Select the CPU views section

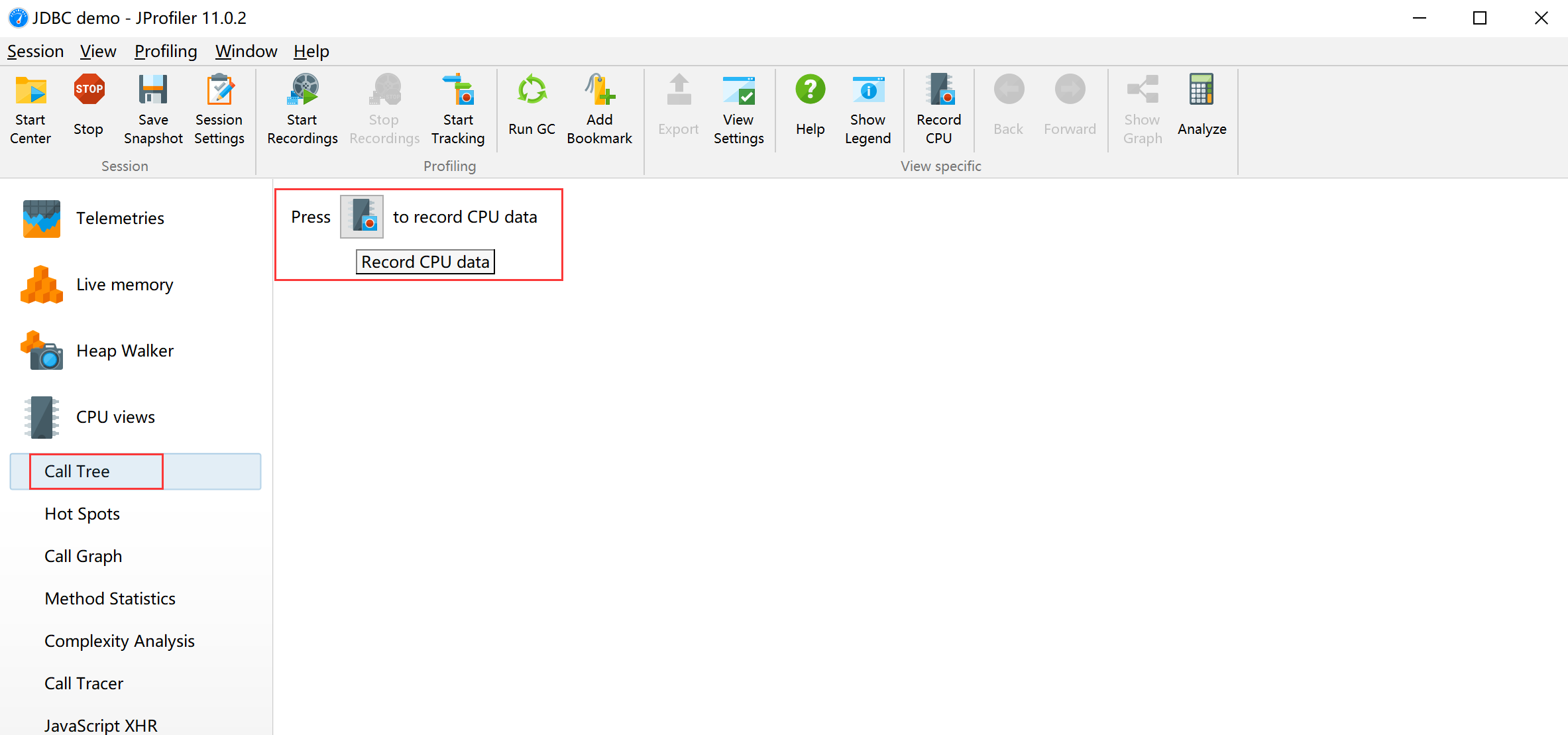point(88,418)
